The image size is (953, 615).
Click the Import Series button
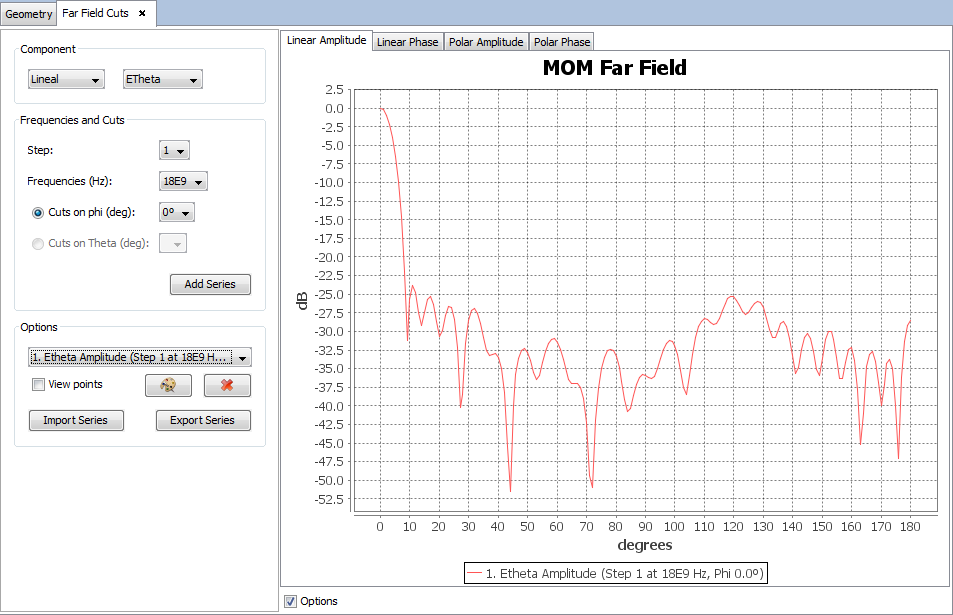point(76,421)
